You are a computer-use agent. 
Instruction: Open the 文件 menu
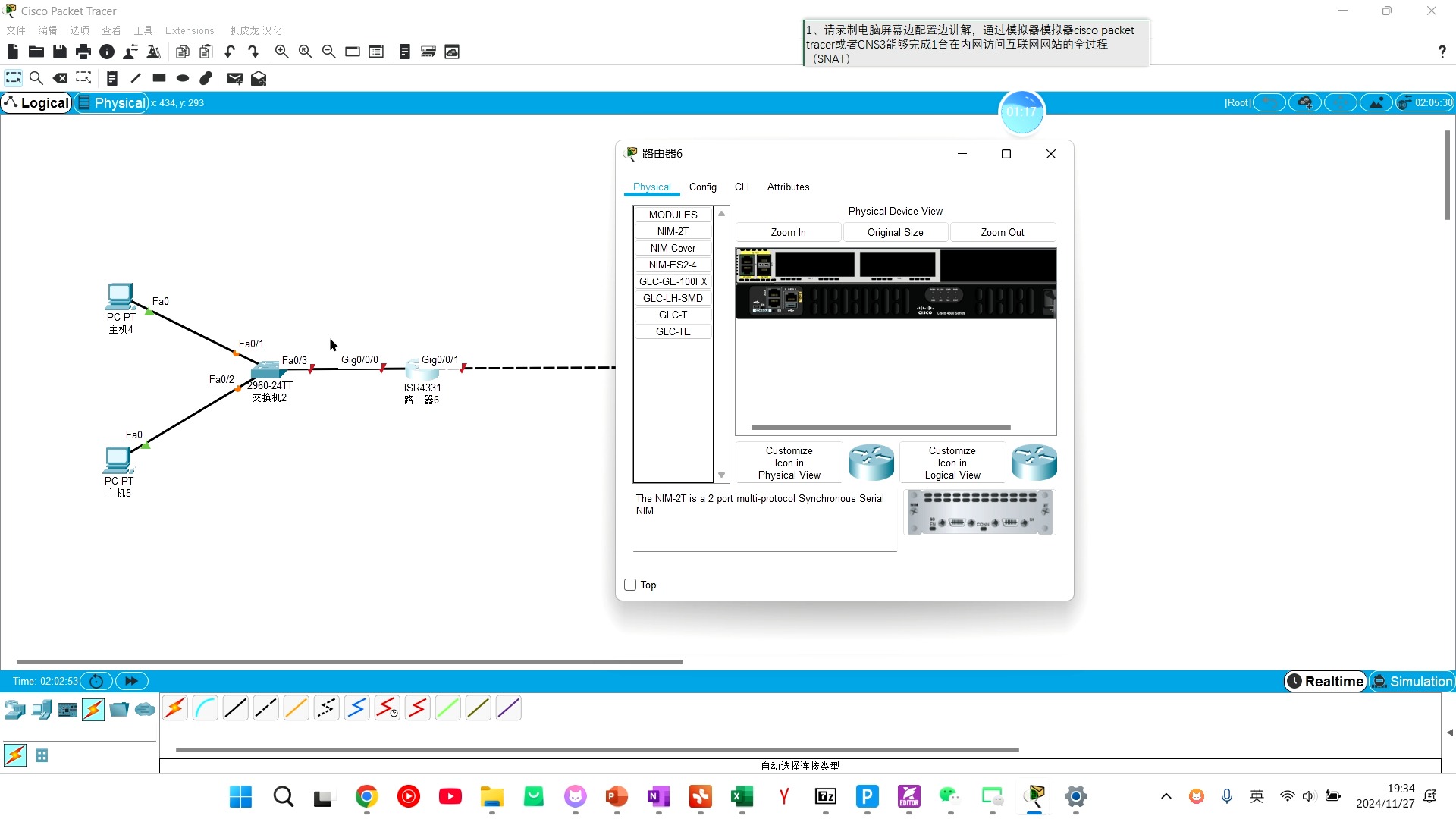click(16, 30)
